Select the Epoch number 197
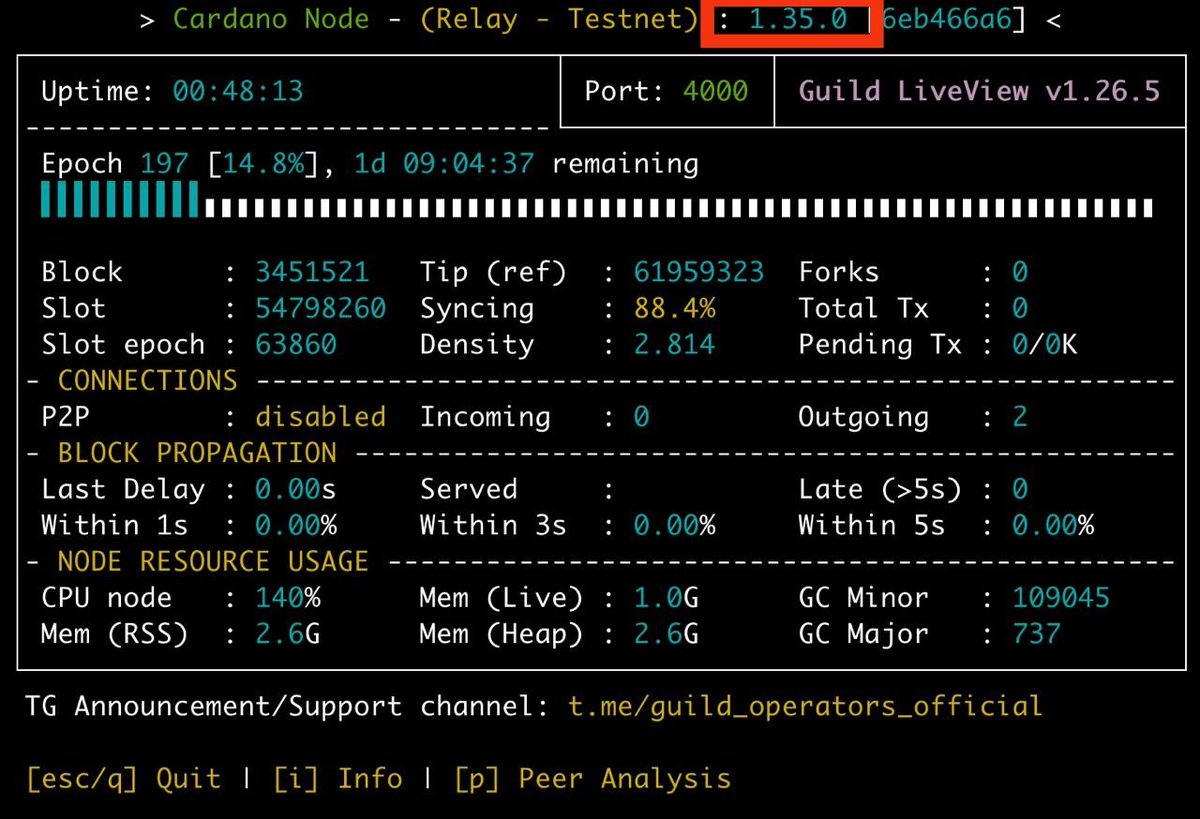Image resolution: width=1200 pixels, height=819 pixels. click(x=164, y=164)
